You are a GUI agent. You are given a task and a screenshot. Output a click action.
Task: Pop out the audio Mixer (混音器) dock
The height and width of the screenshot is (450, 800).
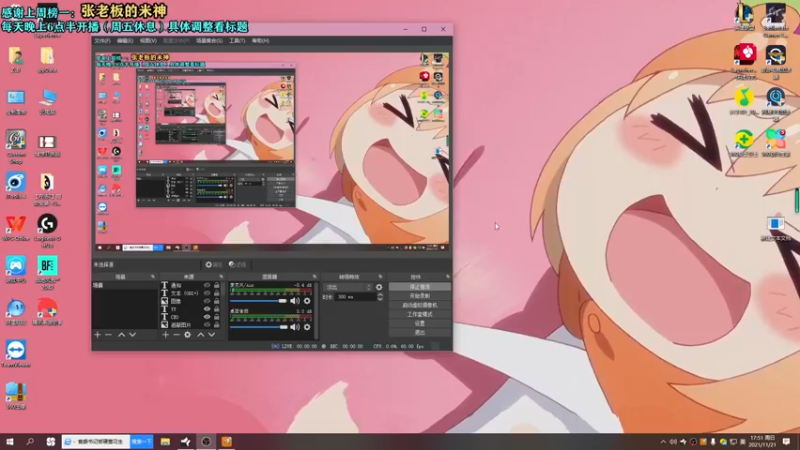[314, 277]
